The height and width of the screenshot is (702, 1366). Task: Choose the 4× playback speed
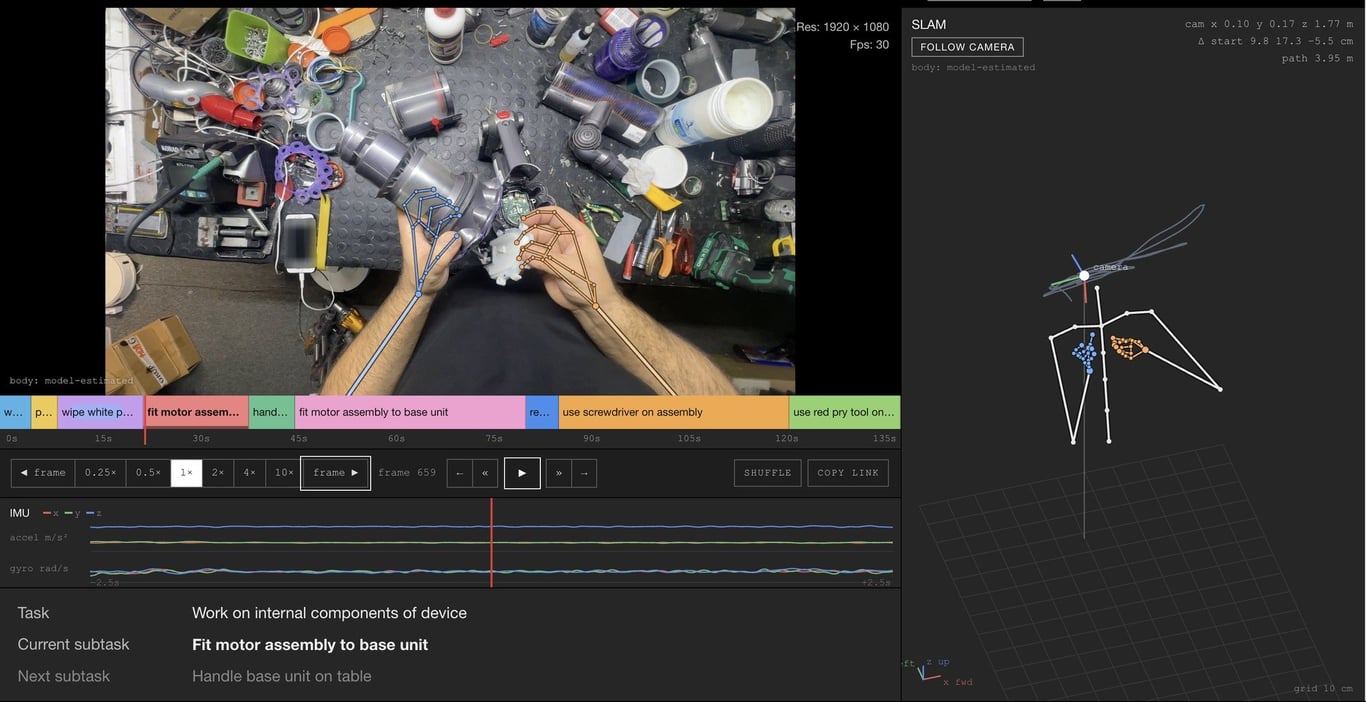[249, 473]
